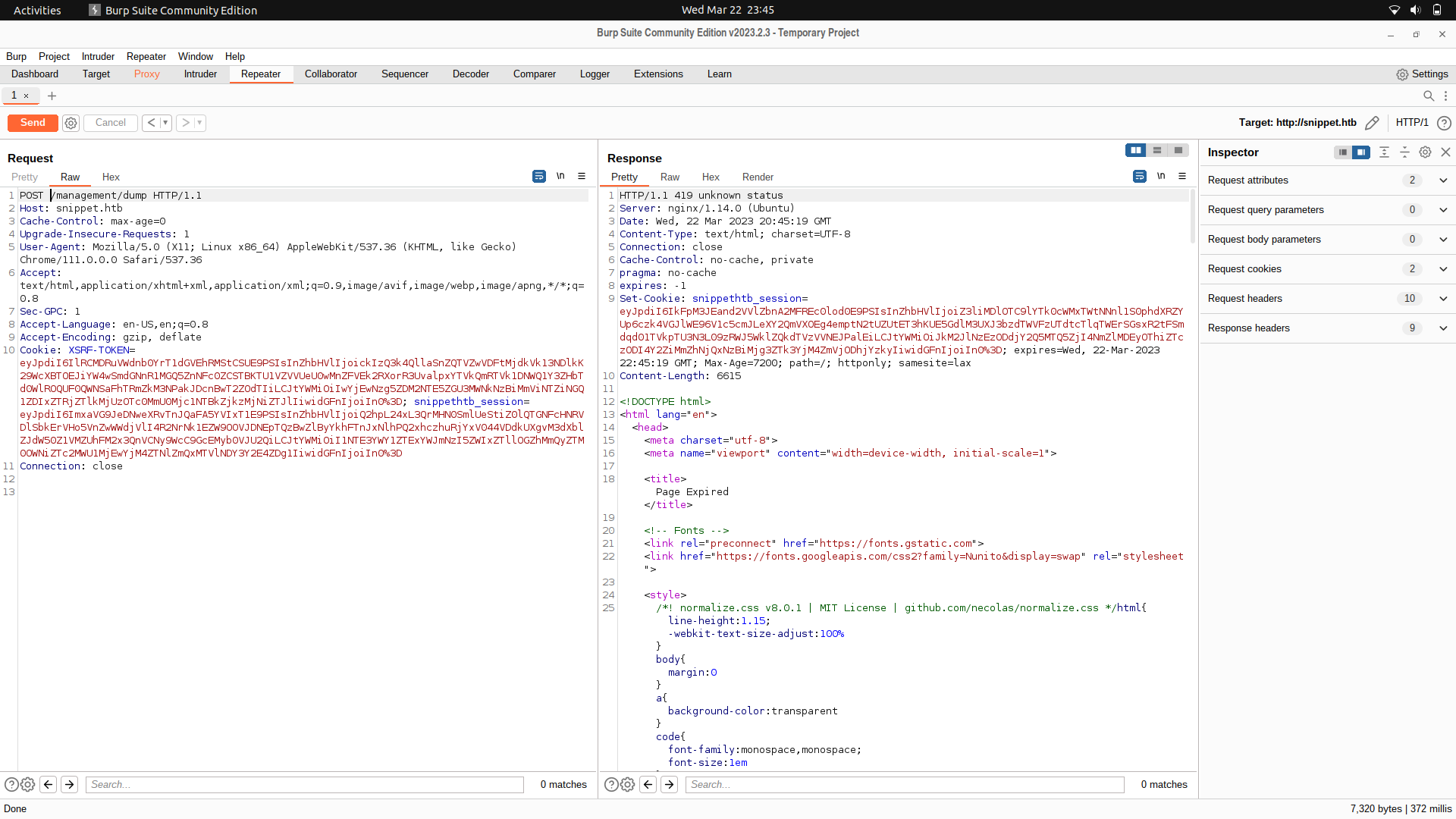Select the vertical split layout view
The width and height of the screenshot is (1456, 819).
[x=1135, y=150]
